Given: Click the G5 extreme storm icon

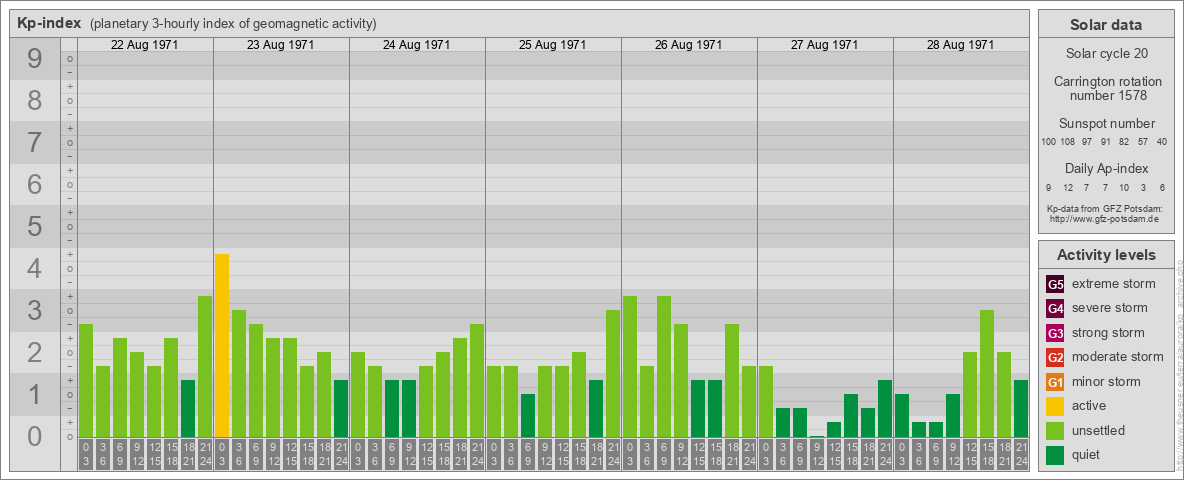Looking at the screenshot, I should tap(1055, 284).
